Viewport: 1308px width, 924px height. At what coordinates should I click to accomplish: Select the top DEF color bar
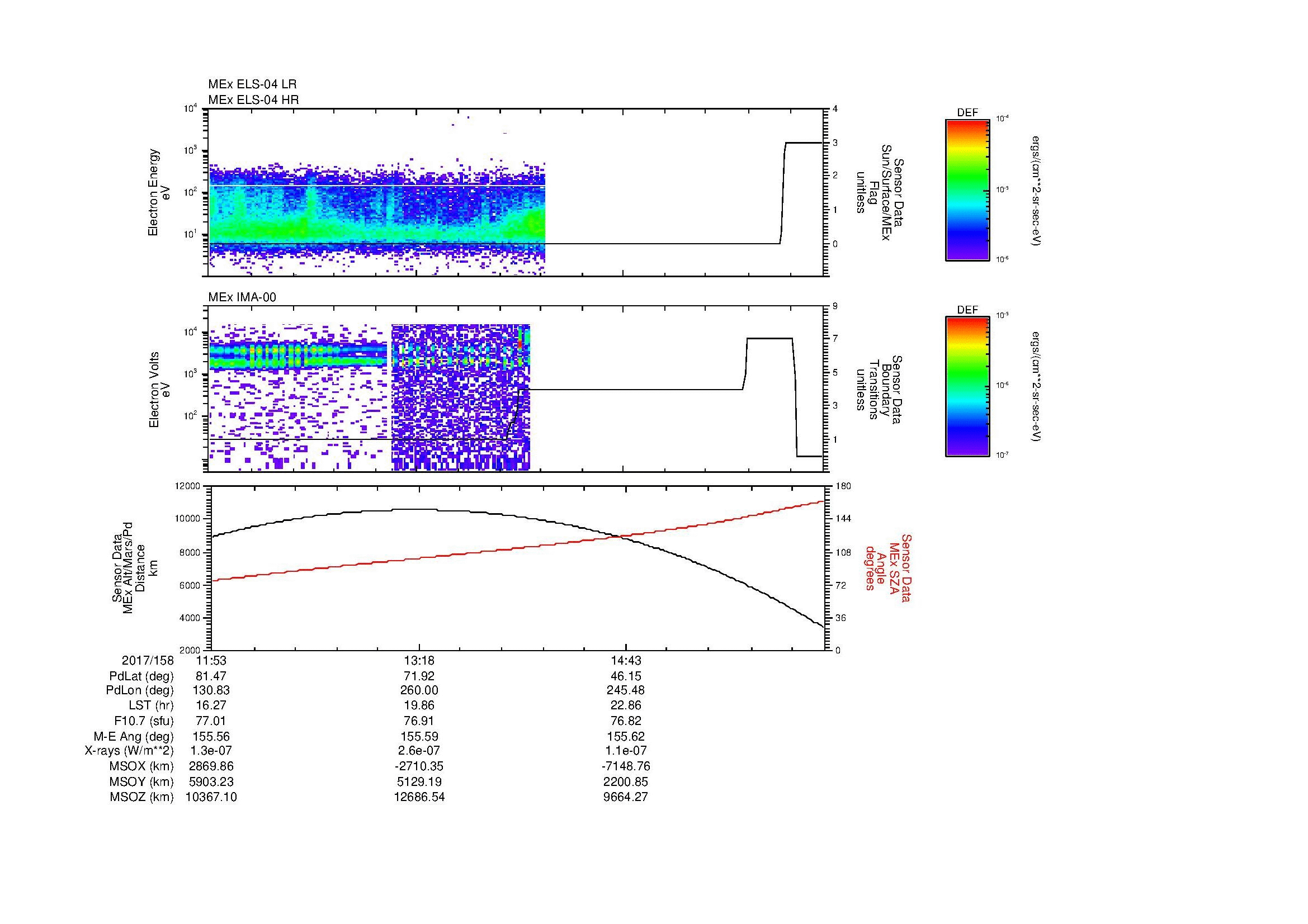967,190
